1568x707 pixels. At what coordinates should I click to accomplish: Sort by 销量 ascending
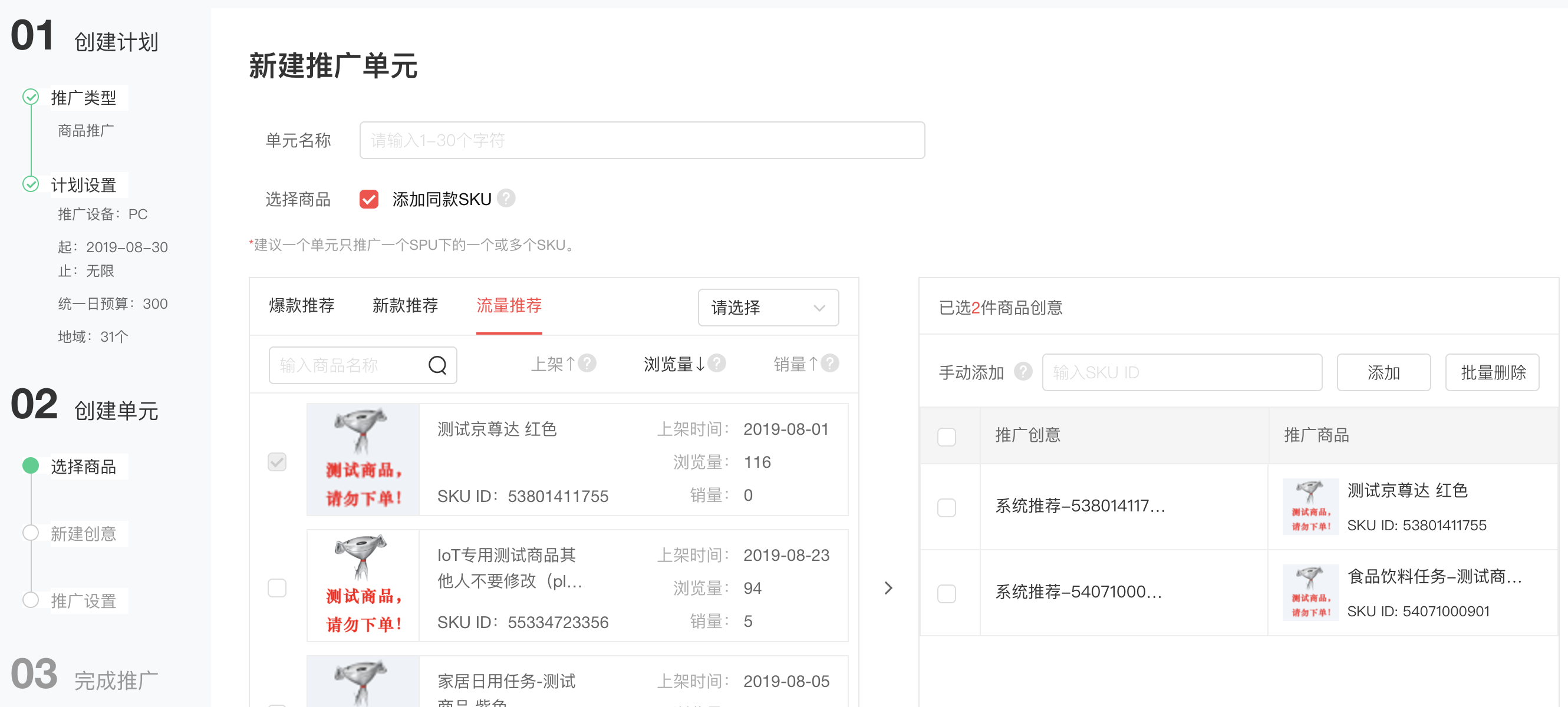click(796, 364)
